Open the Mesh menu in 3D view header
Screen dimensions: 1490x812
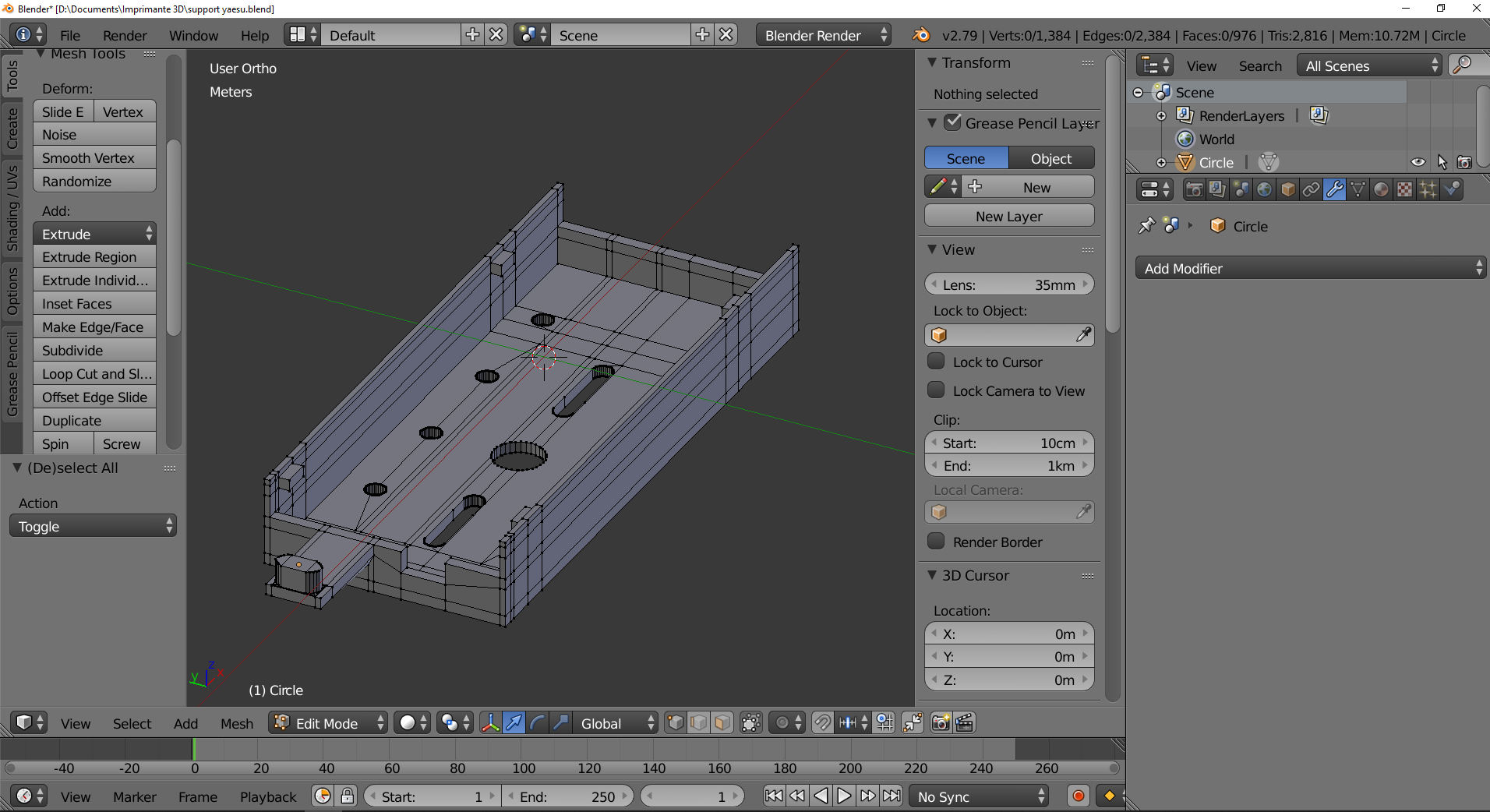coord(237,723)
